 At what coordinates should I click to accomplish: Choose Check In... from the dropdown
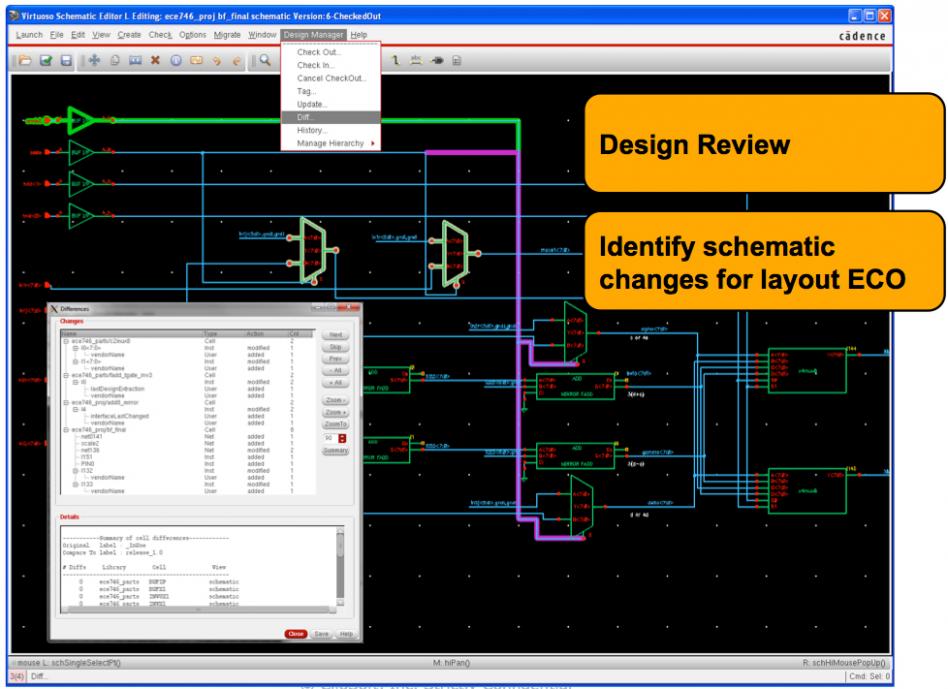(x=331, y=65)
